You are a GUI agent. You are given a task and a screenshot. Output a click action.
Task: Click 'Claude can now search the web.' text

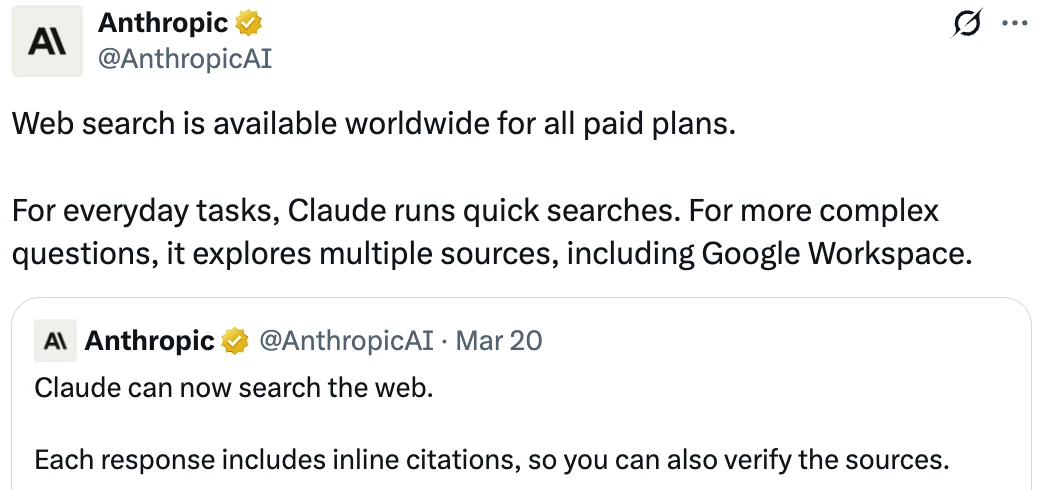tap(234, 388)
